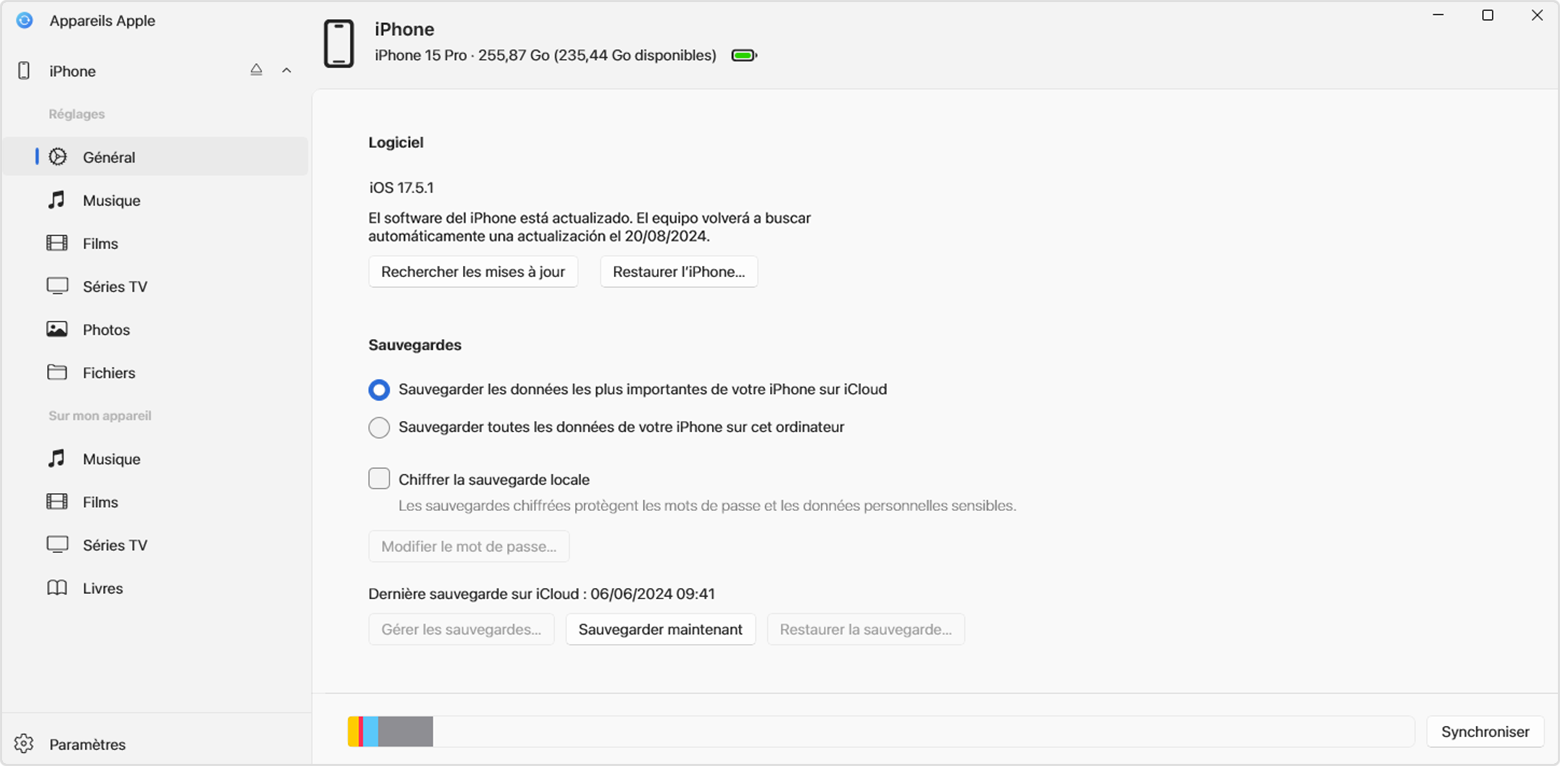This screenshot has width=1560, height=766.
Task: Enable Chiffrer la sauvegarde locale checkbox
Action: coord(379,478)
